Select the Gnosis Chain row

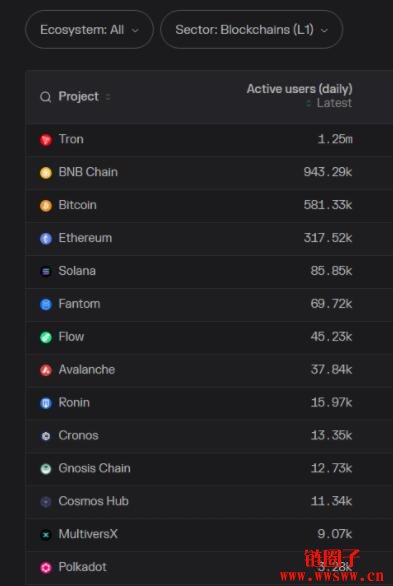point(211,469)
